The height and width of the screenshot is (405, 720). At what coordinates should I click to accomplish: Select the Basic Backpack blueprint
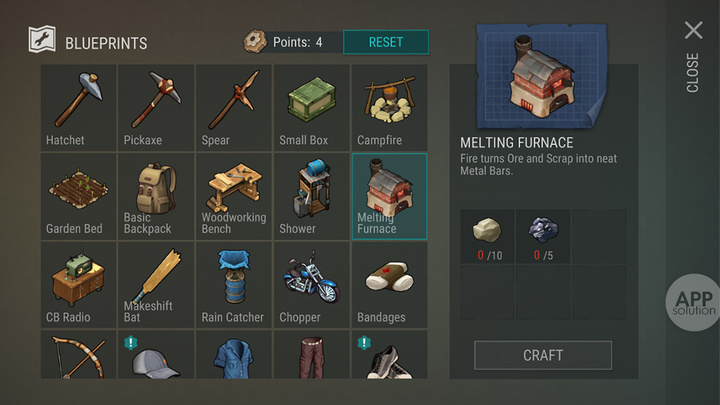(156, 197)
